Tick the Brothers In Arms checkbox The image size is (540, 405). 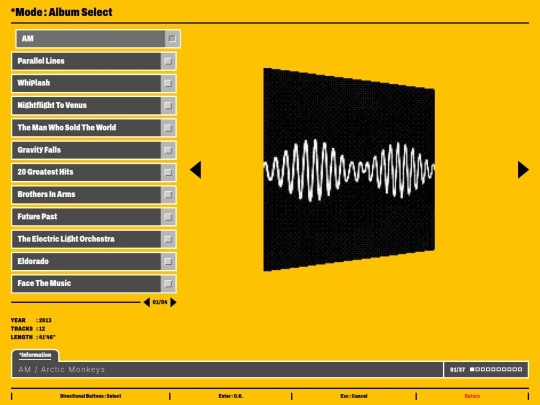tap(168, 195)
